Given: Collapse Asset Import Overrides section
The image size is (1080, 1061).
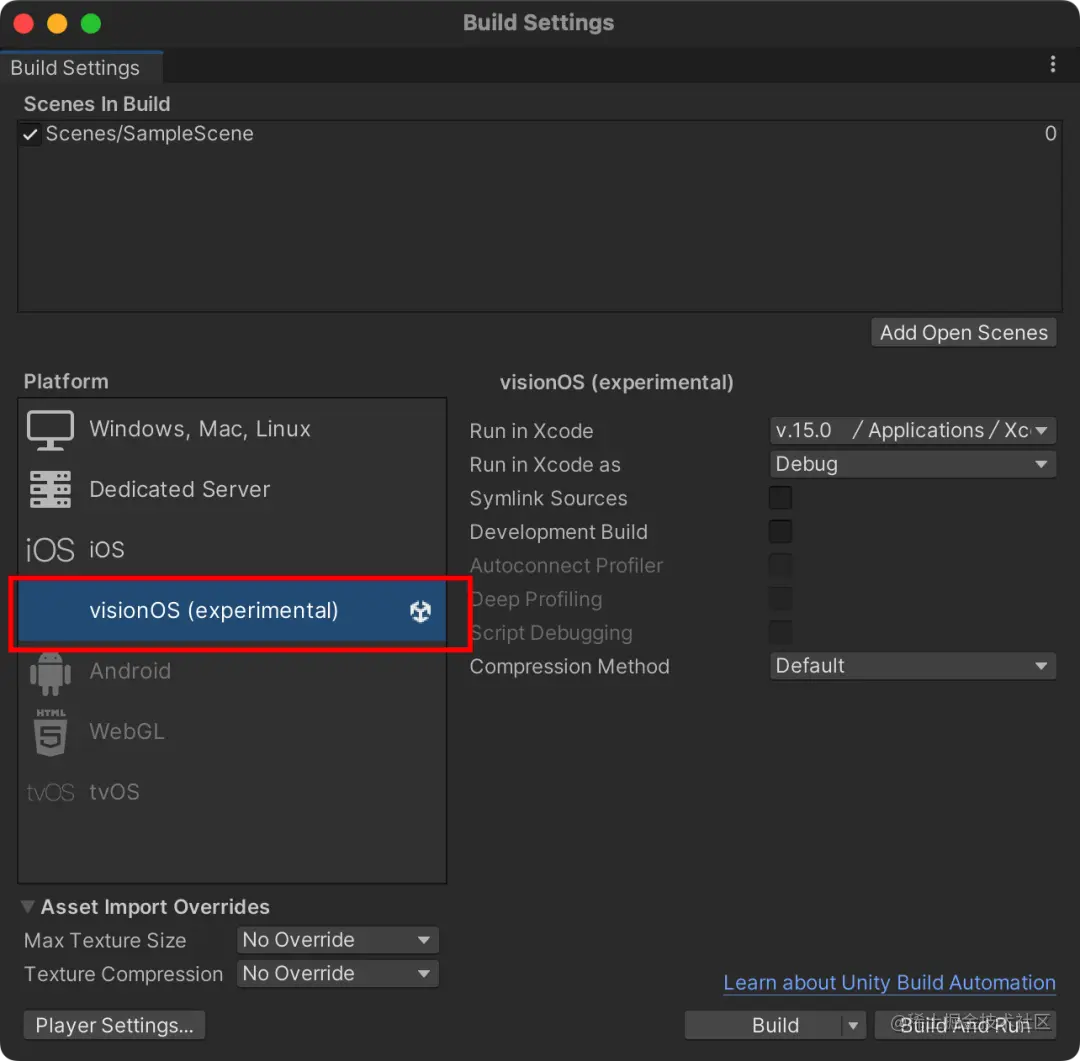Looking at the screenshot, I should (28, 907).
